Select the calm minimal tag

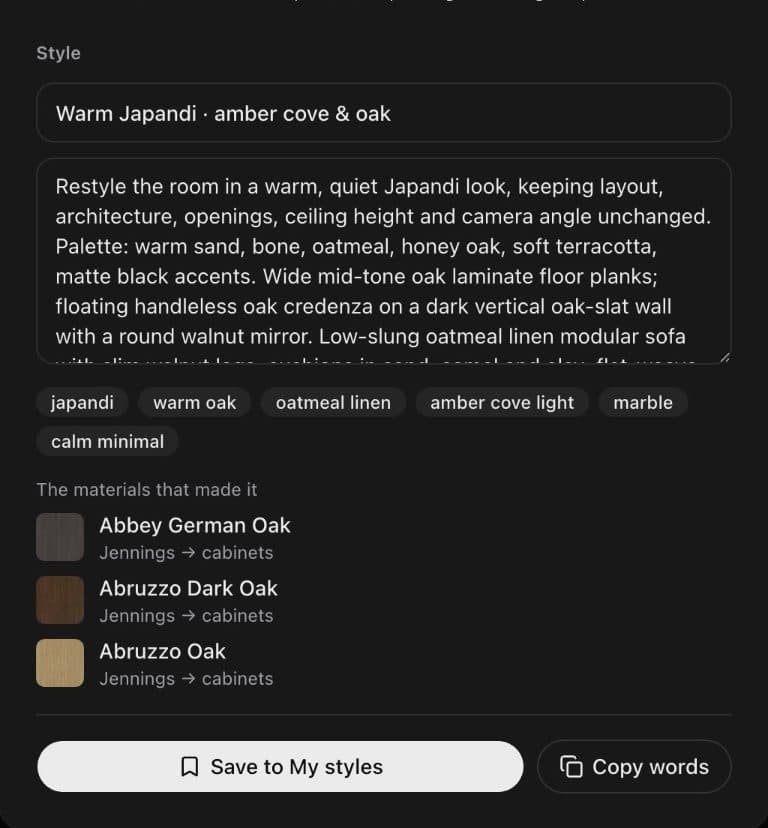pyautogui.click(x=107, y=441)
